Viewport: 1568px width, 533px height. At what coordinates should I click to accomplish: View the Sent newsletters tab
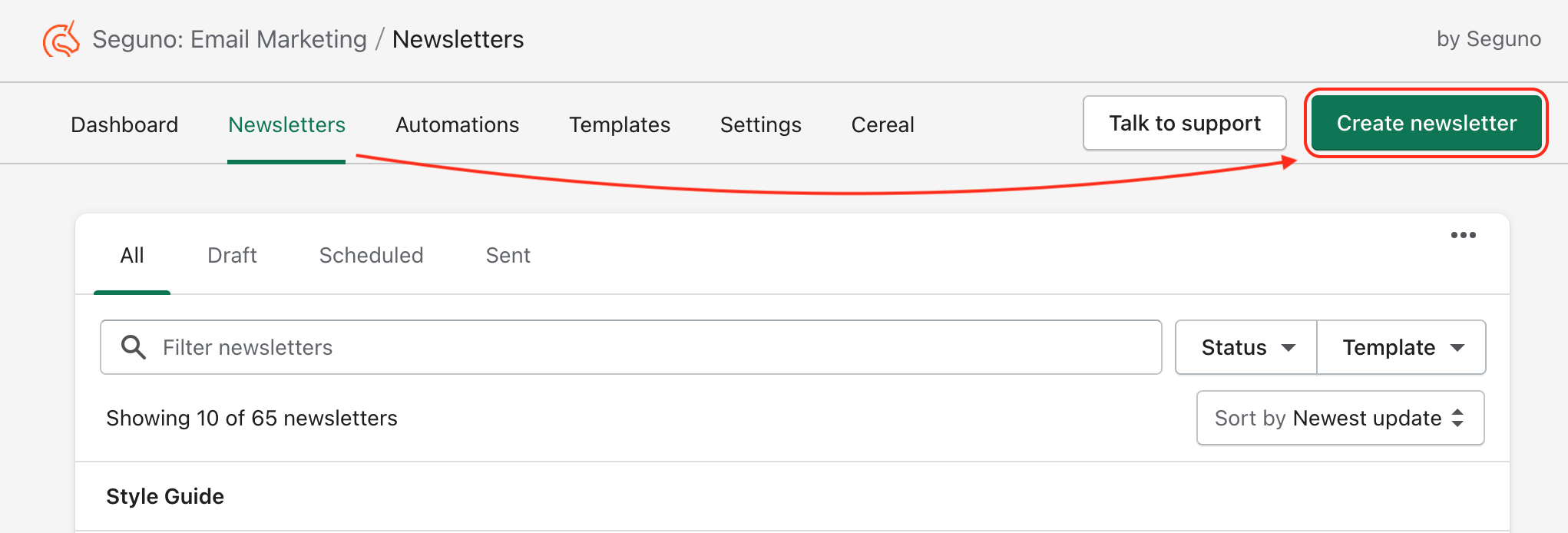click(508, 255)
